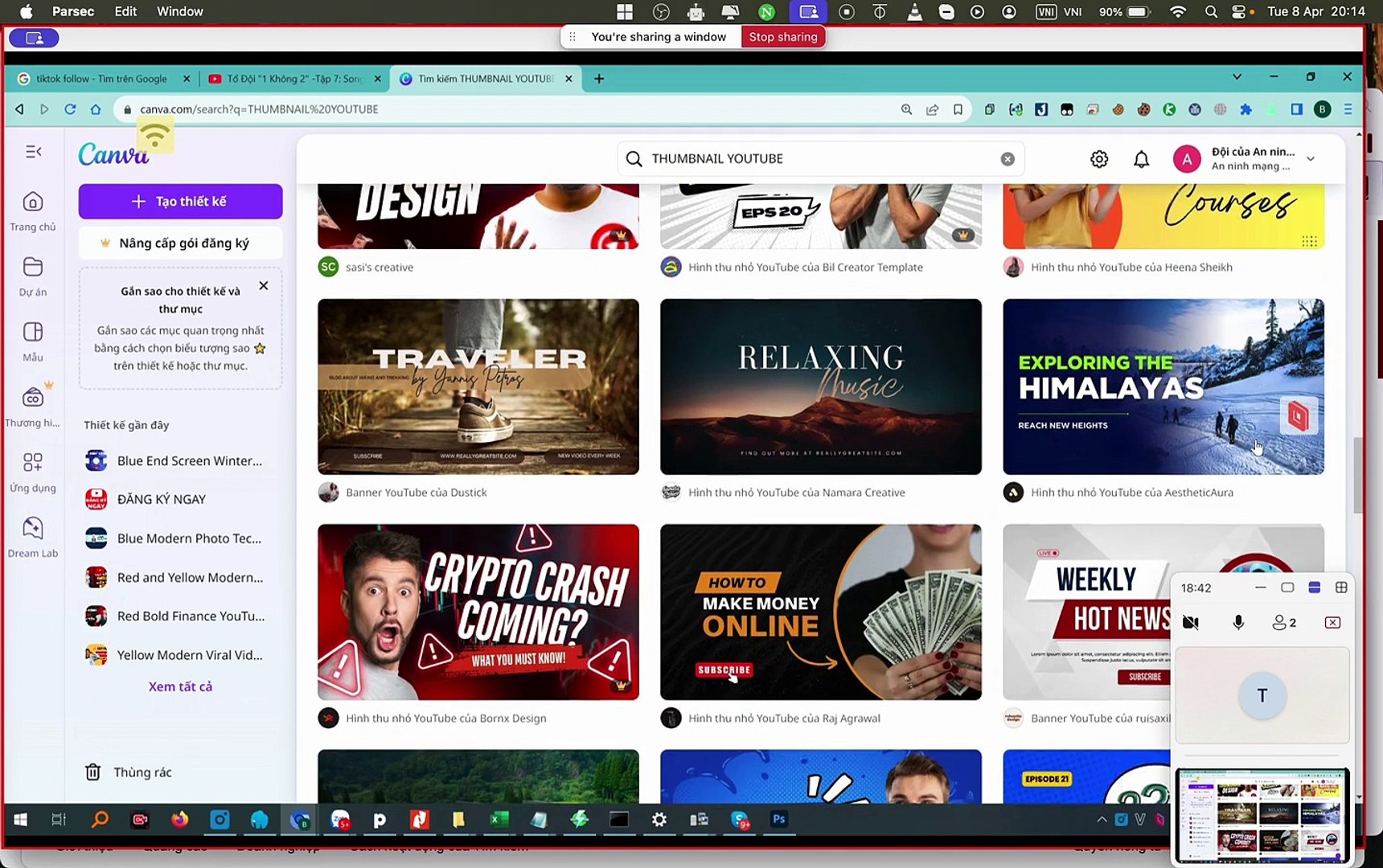Switch to the Tố Đội video tab

293,78
